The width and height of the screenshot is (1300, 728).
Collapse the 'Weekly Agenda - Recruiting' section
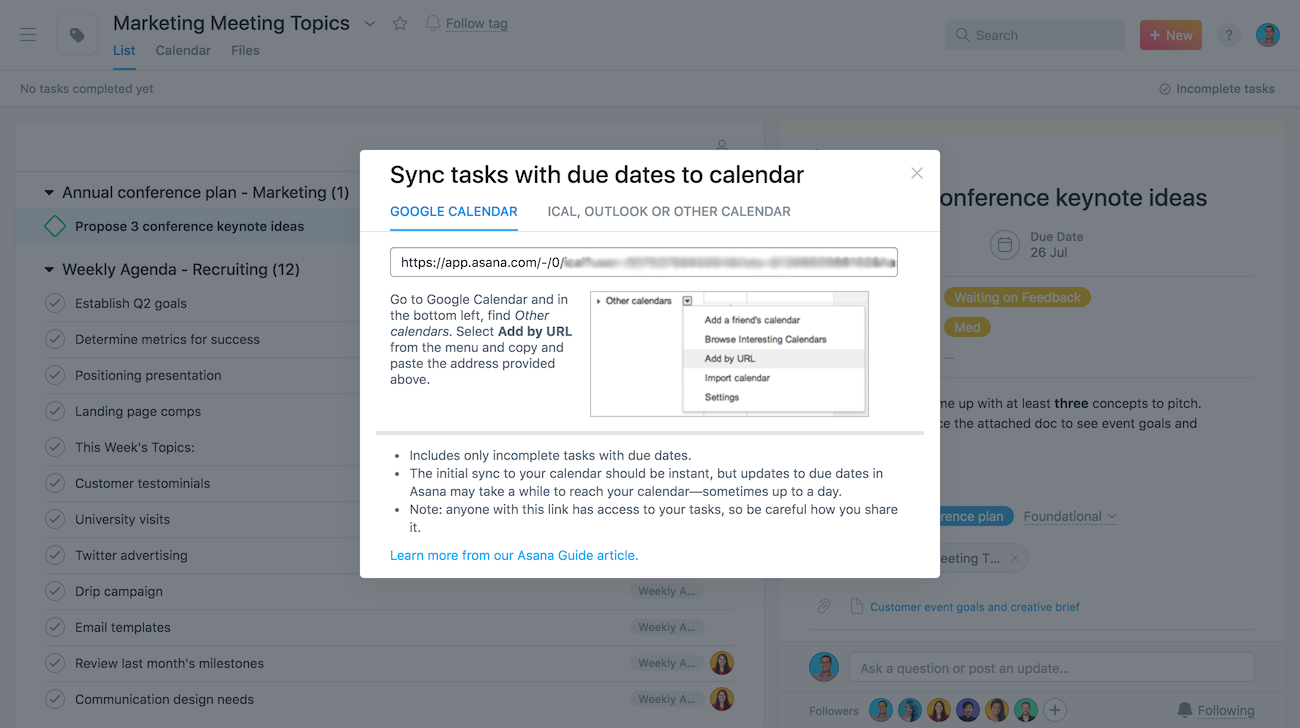tap(48, 269)
